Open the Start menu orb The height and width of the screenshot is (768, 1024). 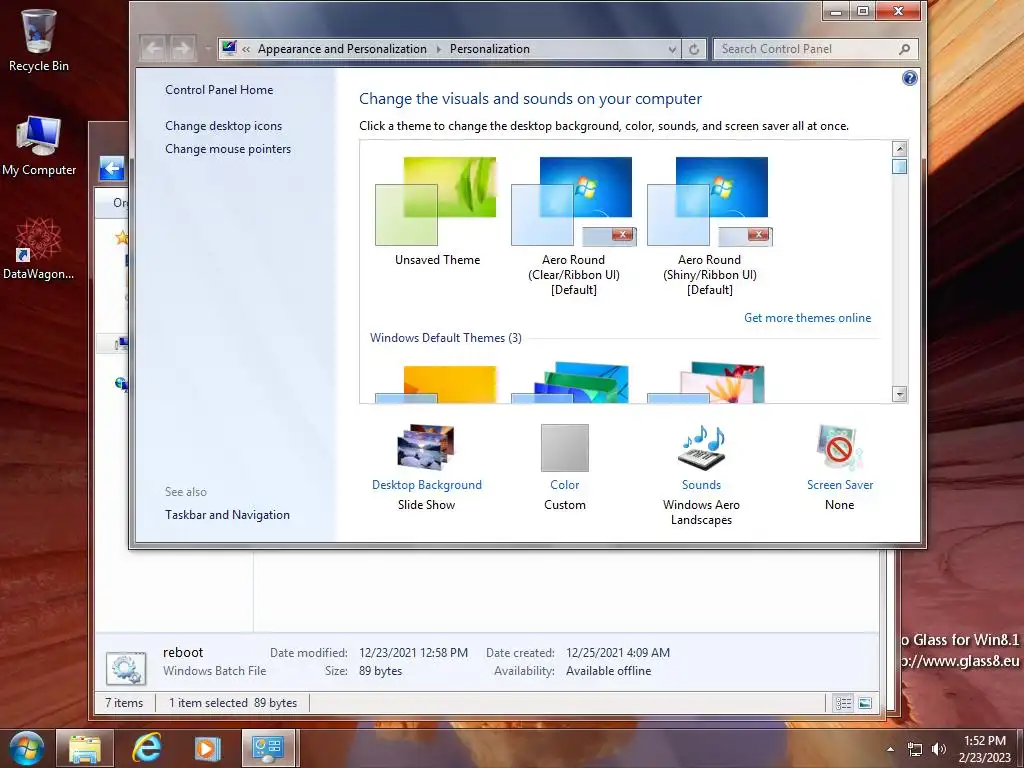[27, 748]
